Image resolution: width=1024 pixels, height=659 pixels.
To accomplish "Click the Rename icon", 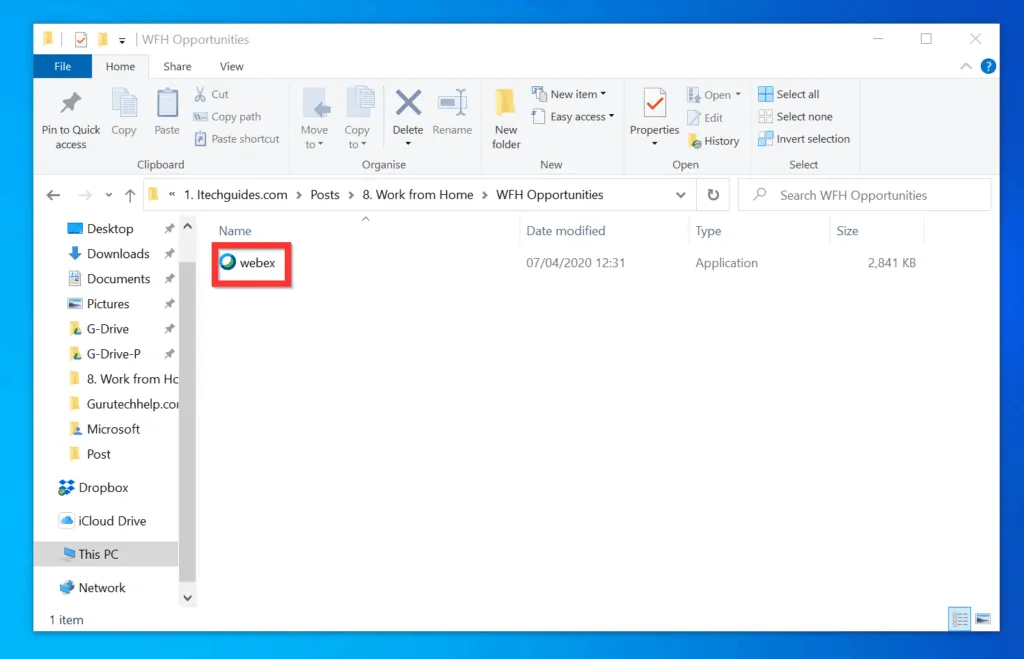I will (x=452, y=103).
